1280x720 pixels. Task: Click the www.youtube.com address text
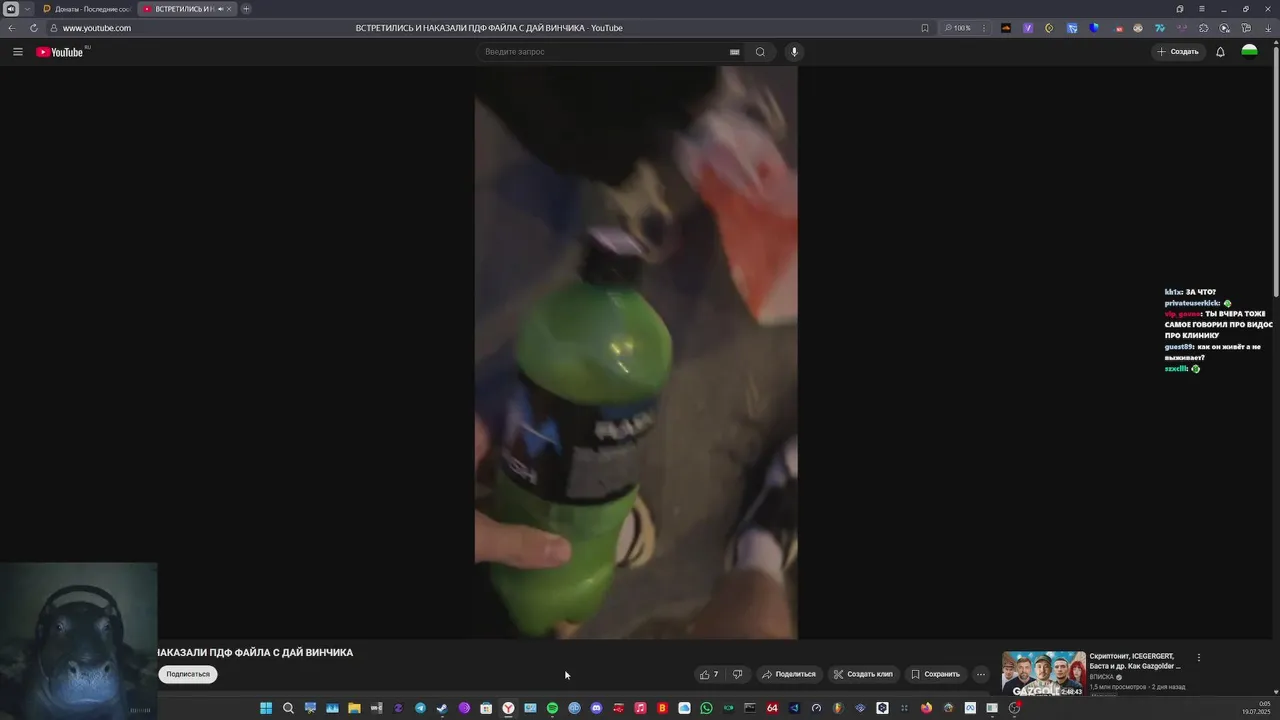point(97,28)
